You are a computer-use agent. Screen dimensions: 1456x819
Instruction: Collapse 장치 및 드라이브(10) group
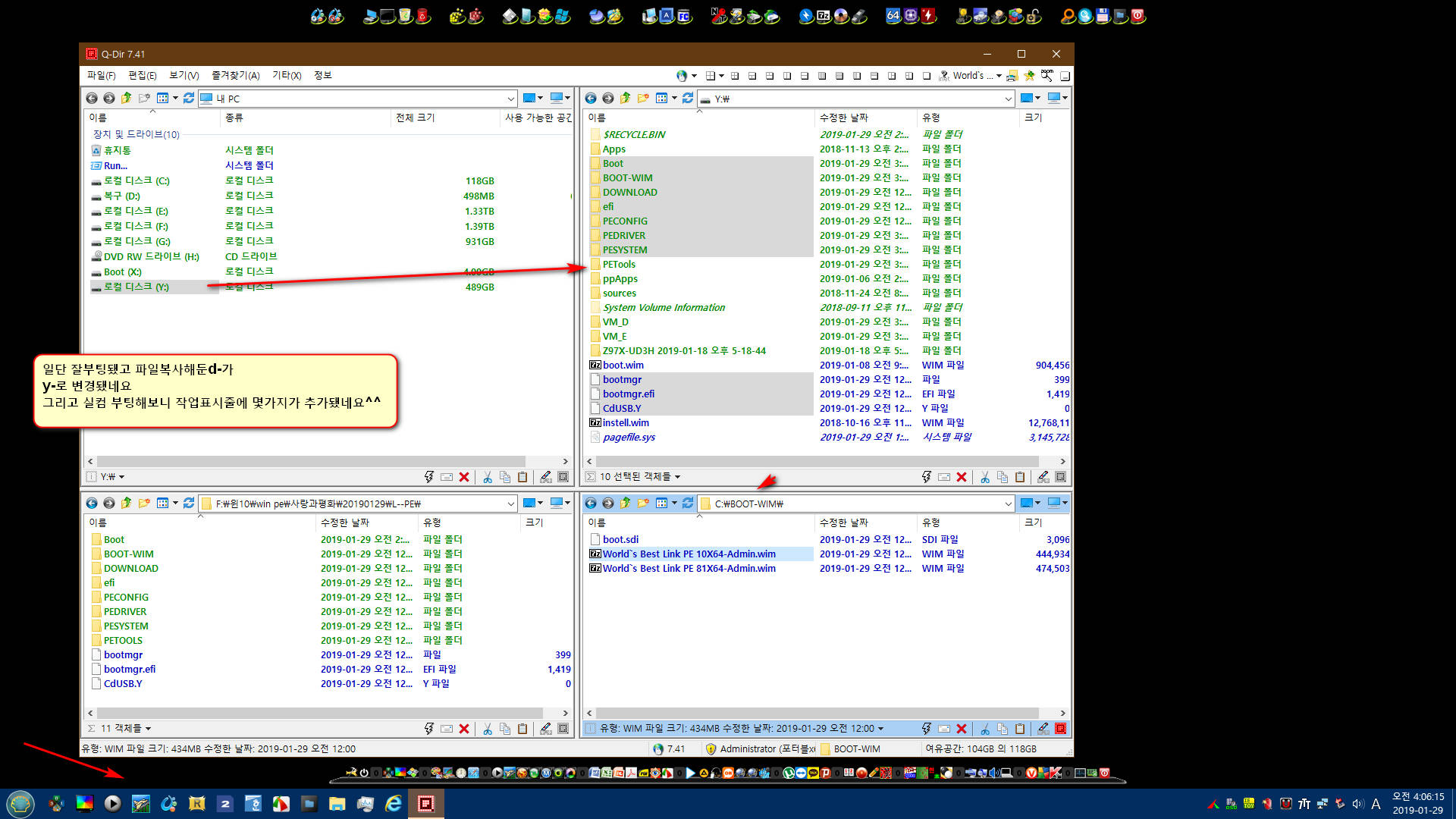(x=136, y=134)
